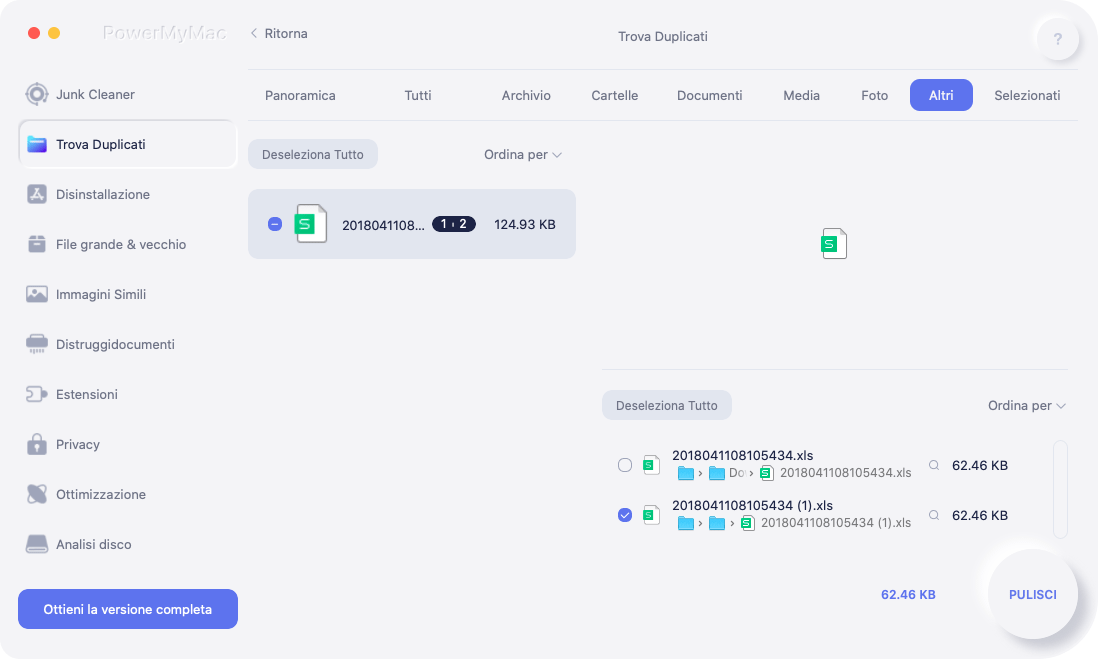Open the Cartelle tab

point(614,95)
